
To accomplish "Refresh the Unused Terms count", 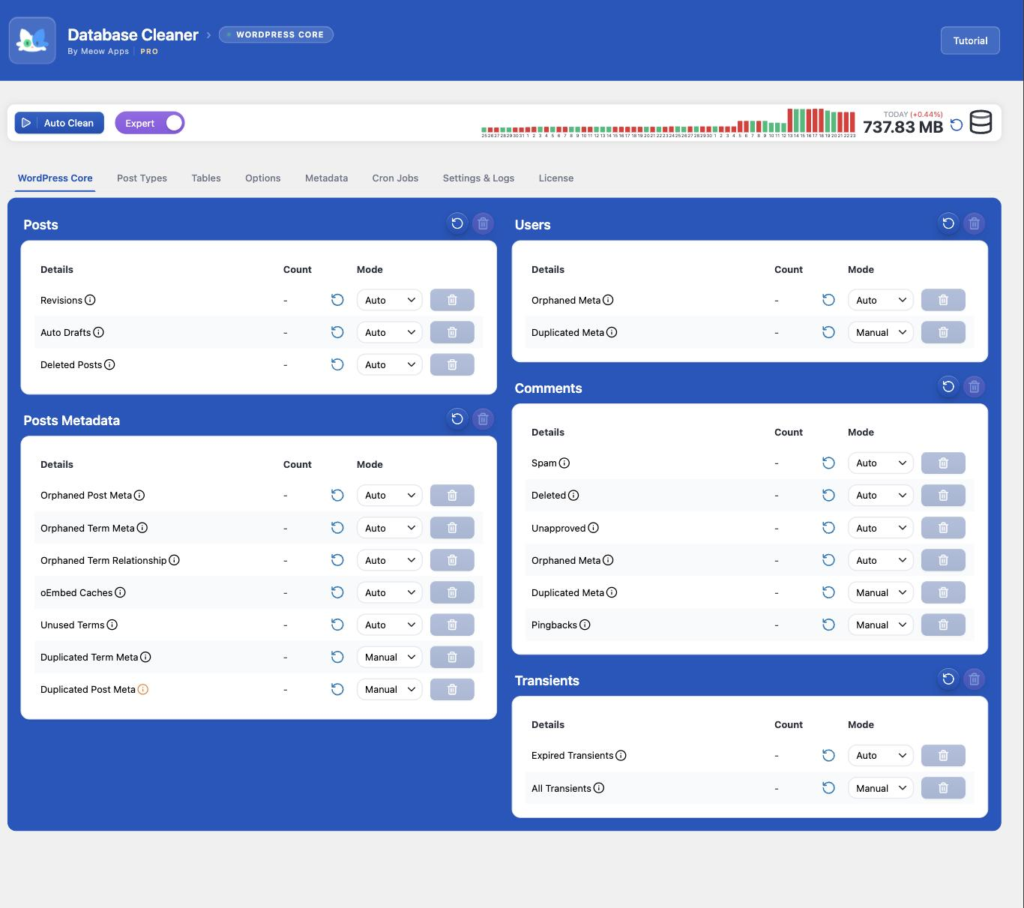I will pos(337,624).
